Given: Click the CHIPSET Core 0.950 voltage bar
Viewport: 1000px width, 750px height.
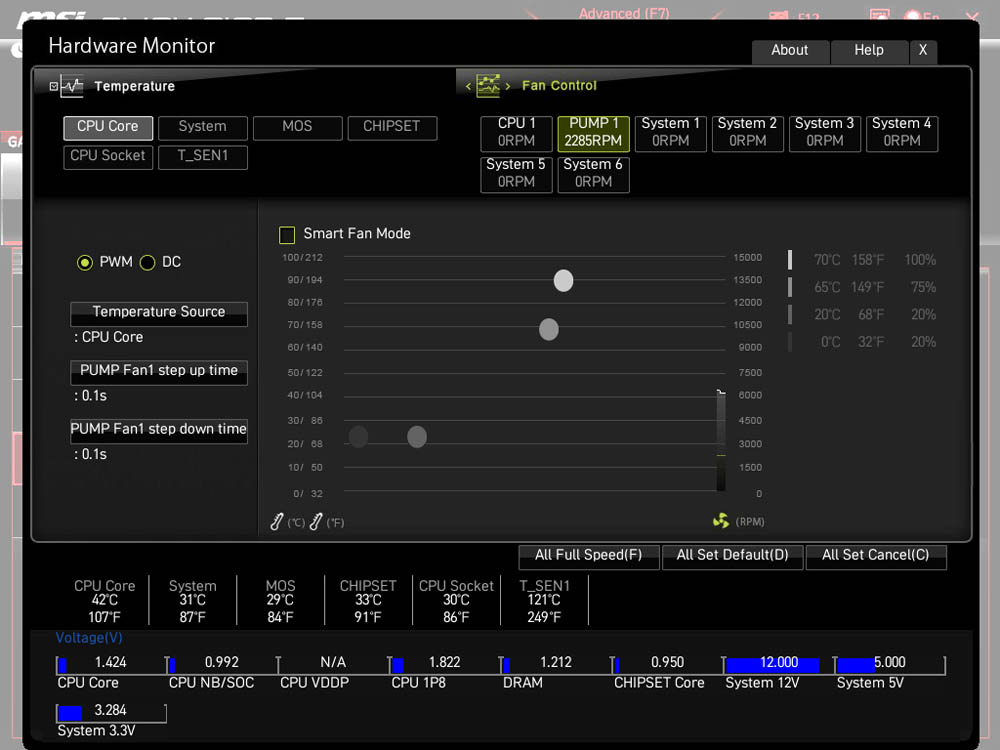Looking at the screenshot, I should 667,665.
